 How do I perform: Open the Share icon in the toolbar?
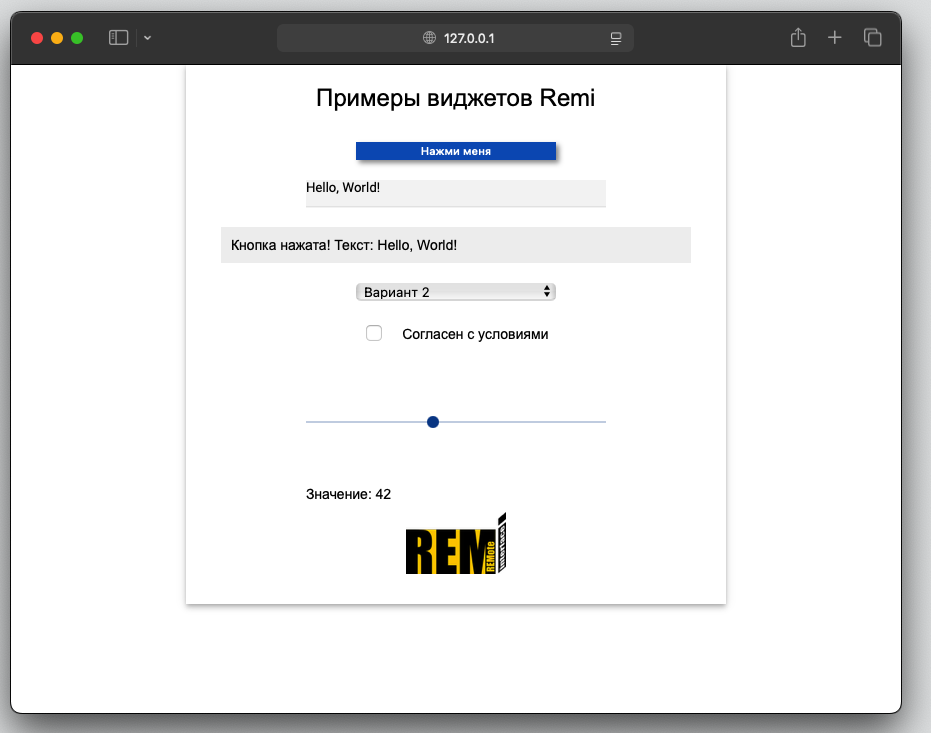point(798,37)
